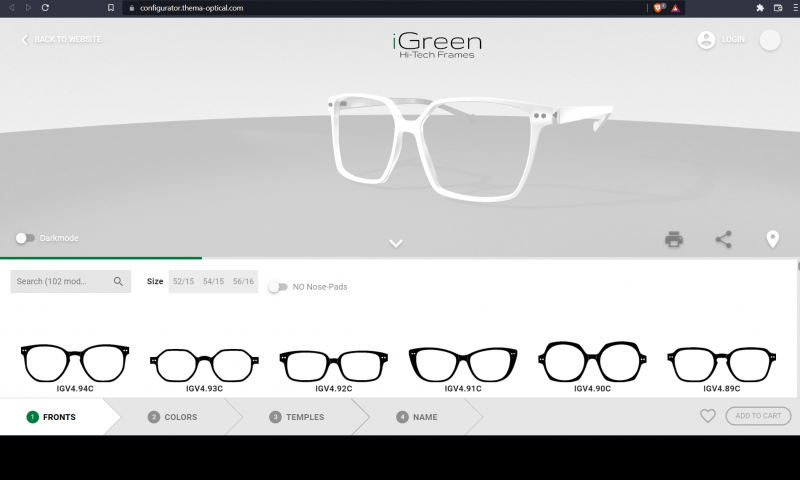Click the round white button beside Login

tap(770, 40)
